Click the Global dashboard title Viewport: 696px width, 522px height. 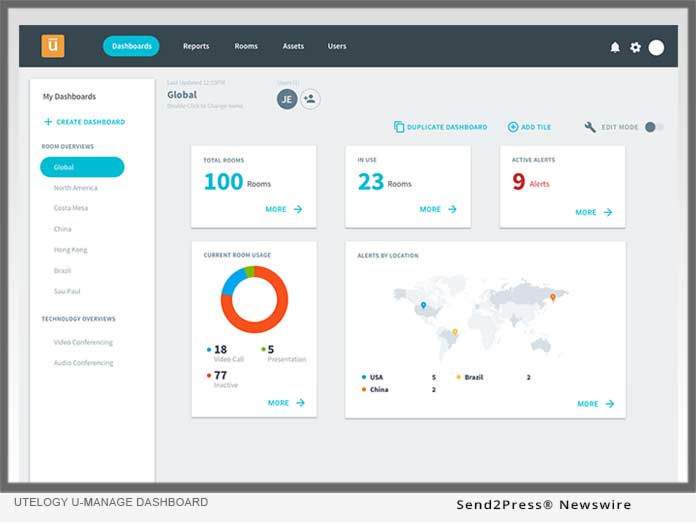(182, 95)
